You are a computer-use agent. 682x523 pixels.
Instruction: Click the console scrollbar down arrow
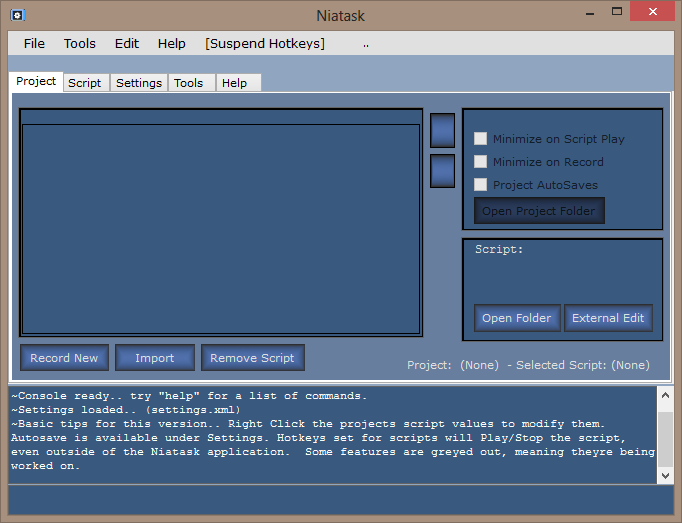point(665,475)
